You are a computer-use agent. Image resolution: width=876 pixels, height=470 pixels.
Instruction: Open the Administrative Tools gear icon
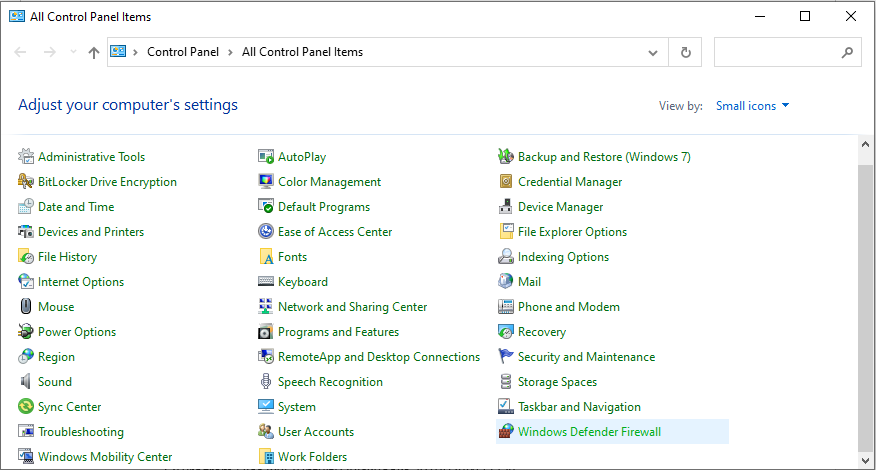(26, 156)
